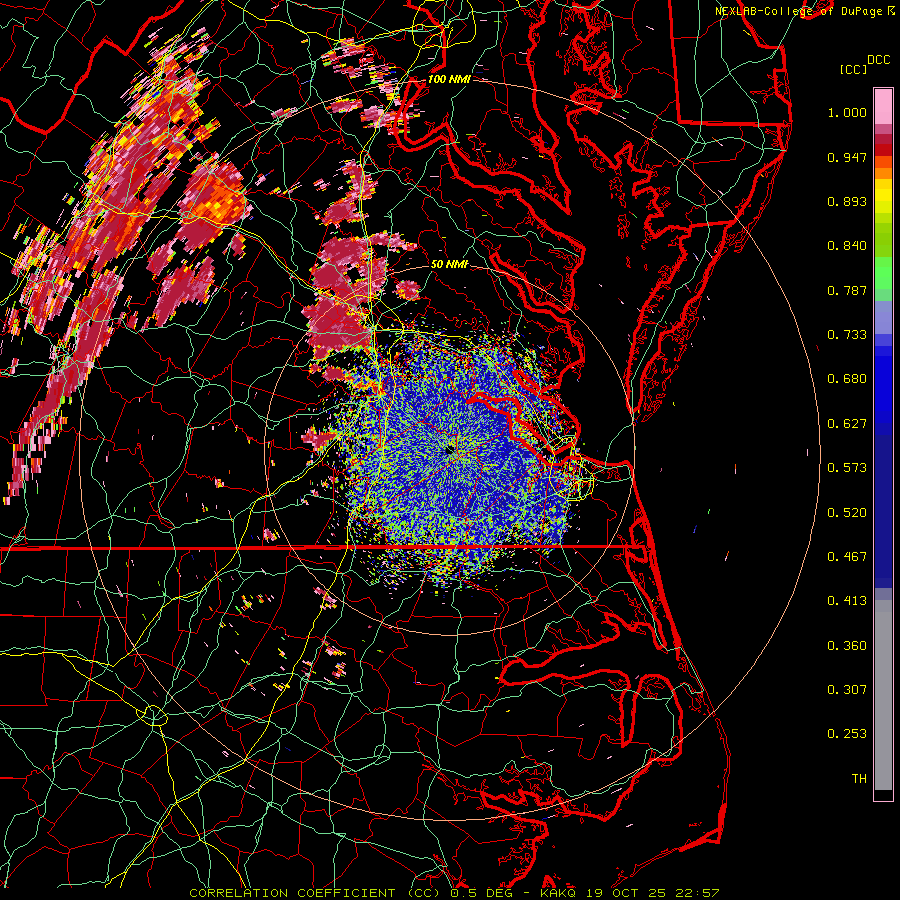Click the TH threshold legend label
900x900 pixels.
[x=859, y=779]
